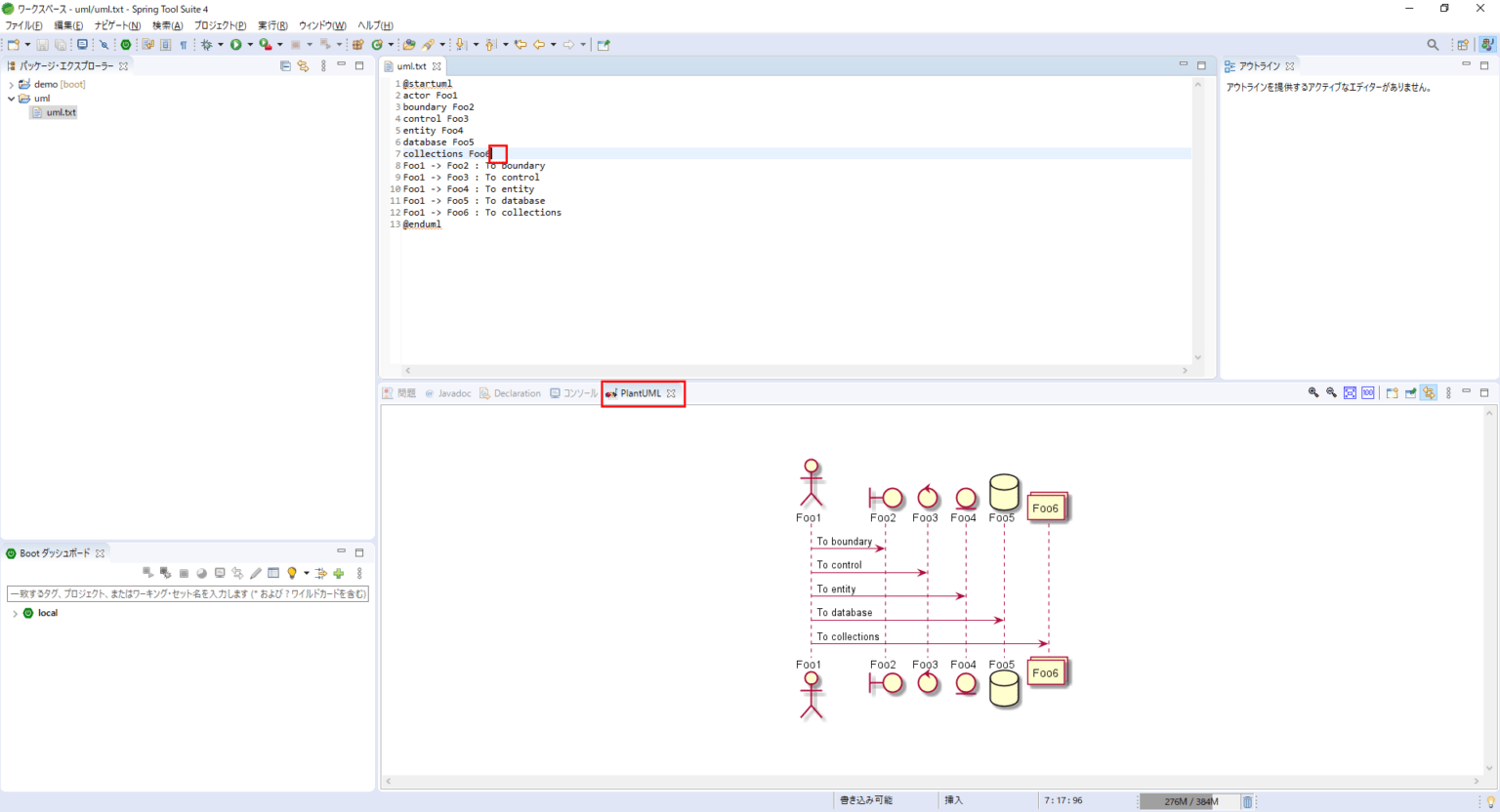Screen dimensions: 1500x812
Task: Expand the demo [boot] project tree
Action: pyautogui.click(x=10, y=84)
